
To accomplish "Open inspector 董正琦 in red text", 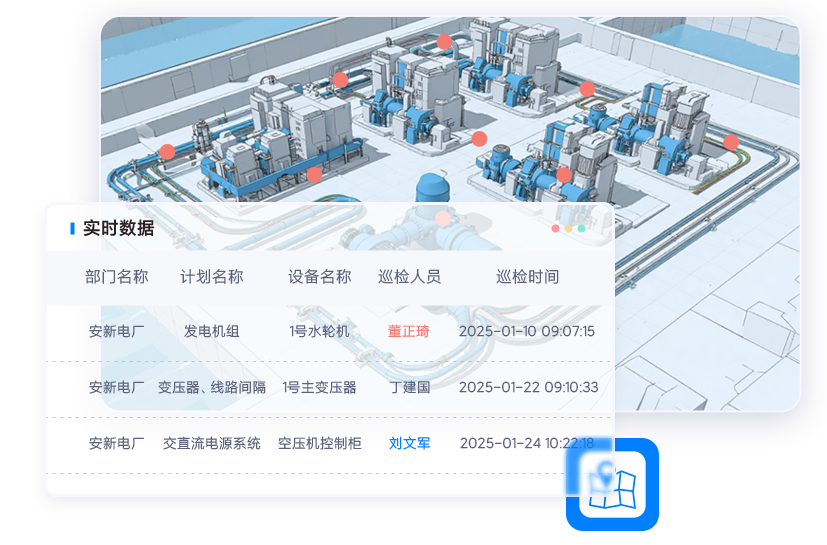I will click(409, 331).
